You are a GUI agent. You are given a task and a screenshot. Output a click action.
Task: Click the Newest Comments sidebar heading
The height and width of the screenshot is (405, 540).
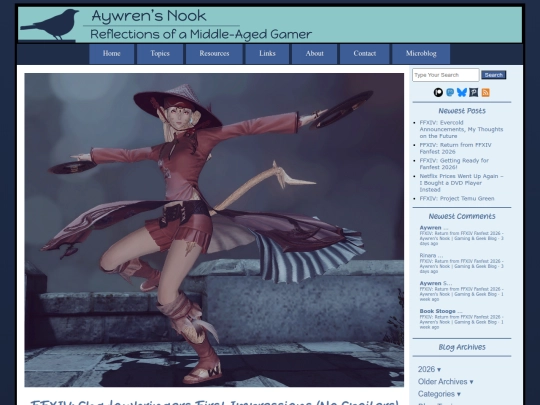pyautogui.click(x=462, y=216)
